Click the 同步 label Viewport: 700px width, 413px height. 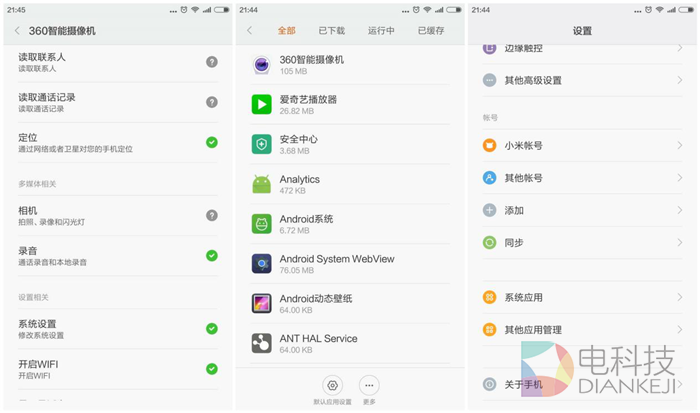tap(514, 243)
